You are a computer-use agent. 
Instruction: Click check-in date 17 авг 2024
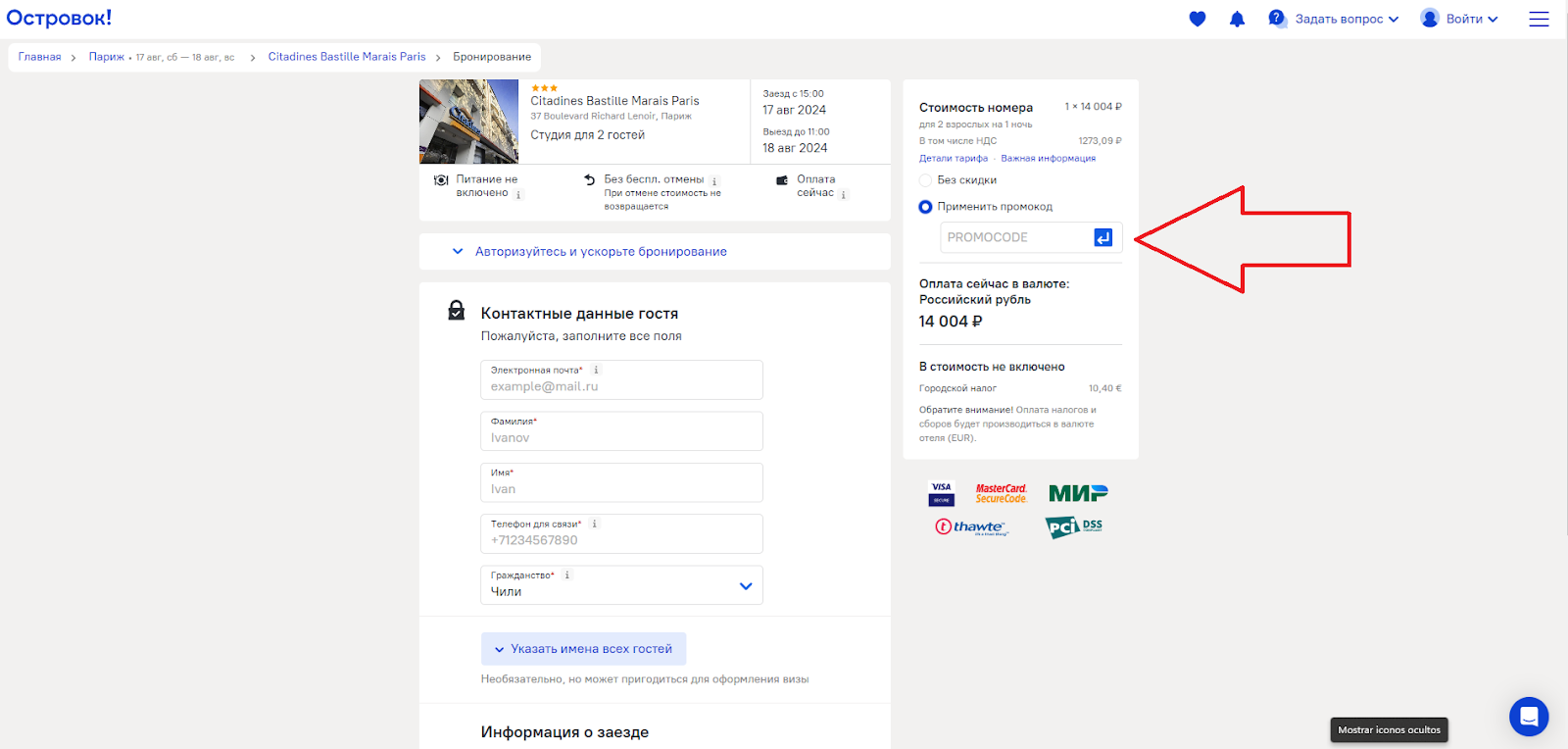click(794, 110)
